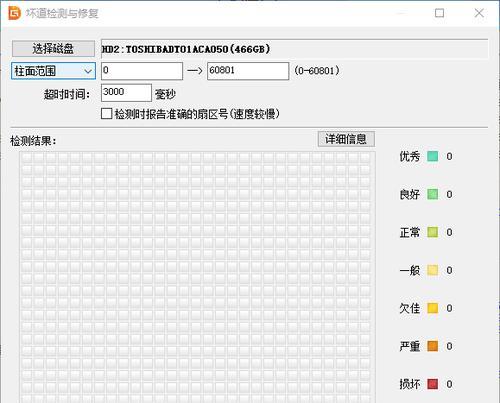Click the 柱面范围 dropdown arrow chevron
The image size is (500, 403).
coord(88,71)
